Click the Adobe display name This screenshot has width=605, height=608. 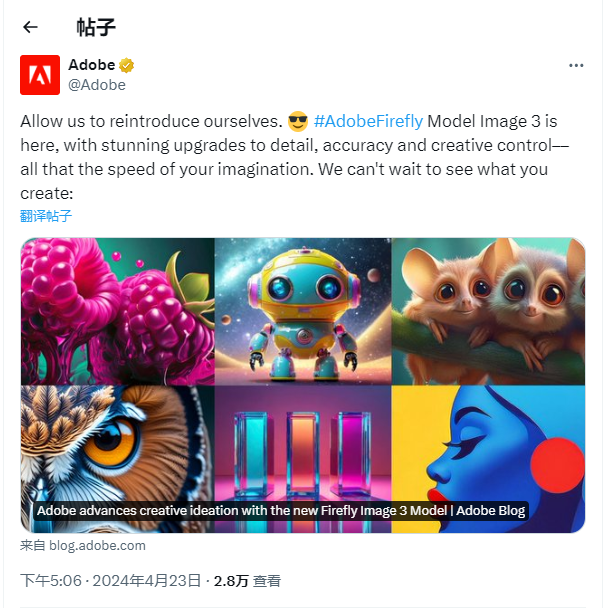pos(92,65)
